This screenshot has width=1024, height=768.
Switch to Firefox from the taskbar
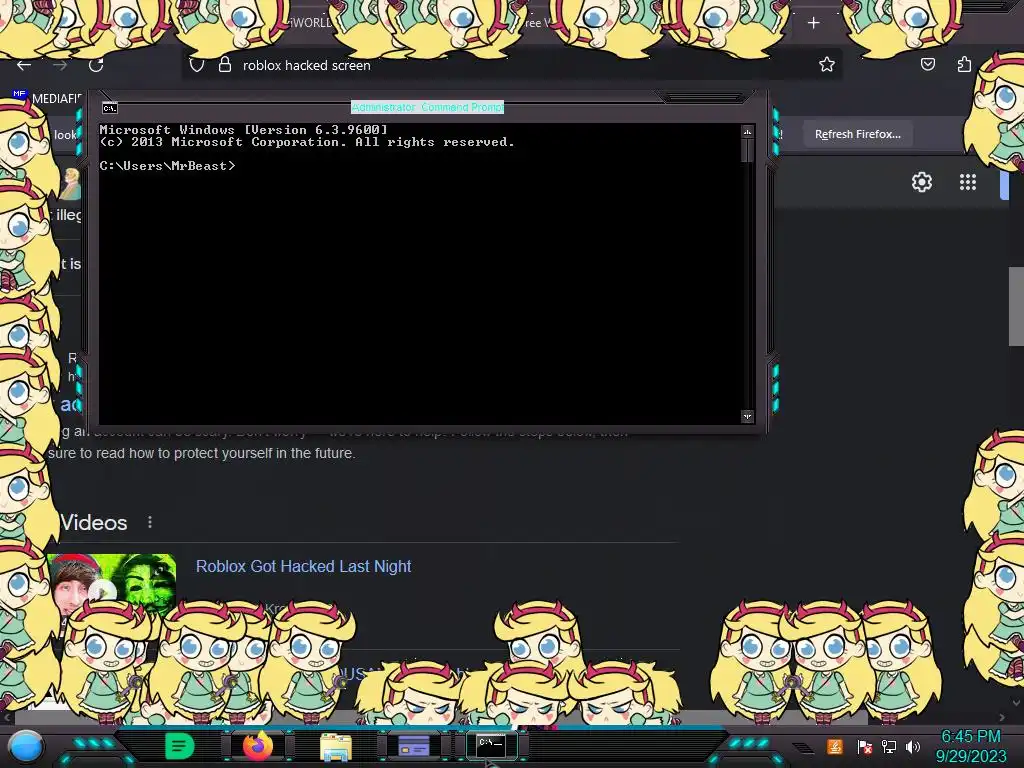click(257, 746)
